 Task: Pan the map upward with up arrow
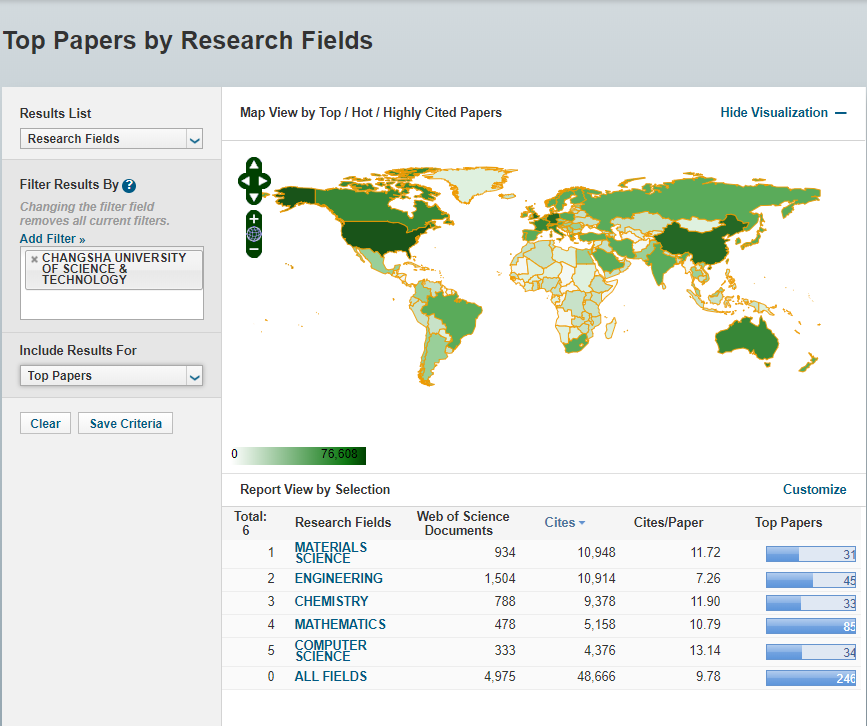254,165
